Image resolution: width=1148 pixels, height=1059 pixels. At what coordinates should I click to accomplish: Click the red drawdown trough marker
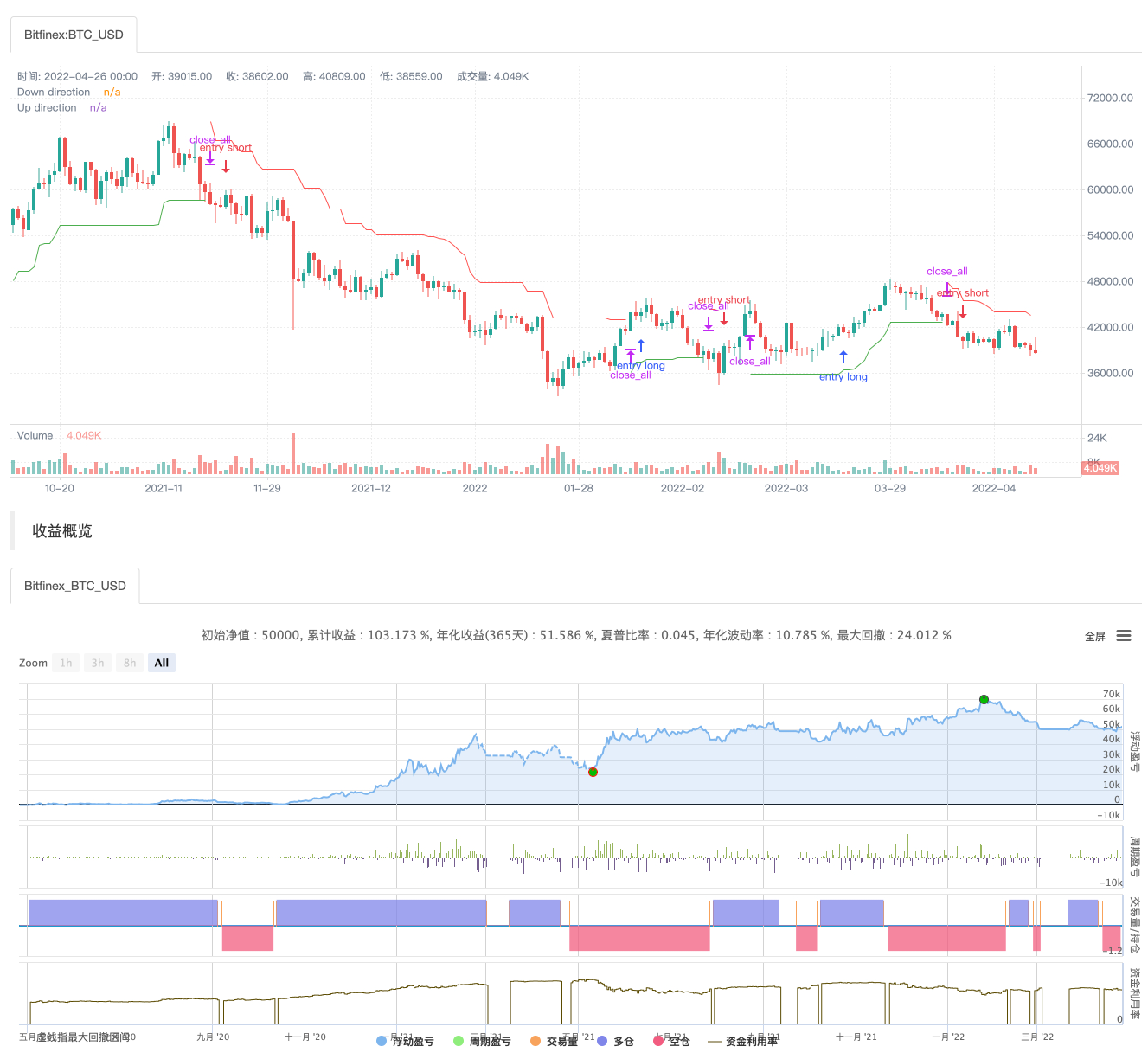(593, 772)
